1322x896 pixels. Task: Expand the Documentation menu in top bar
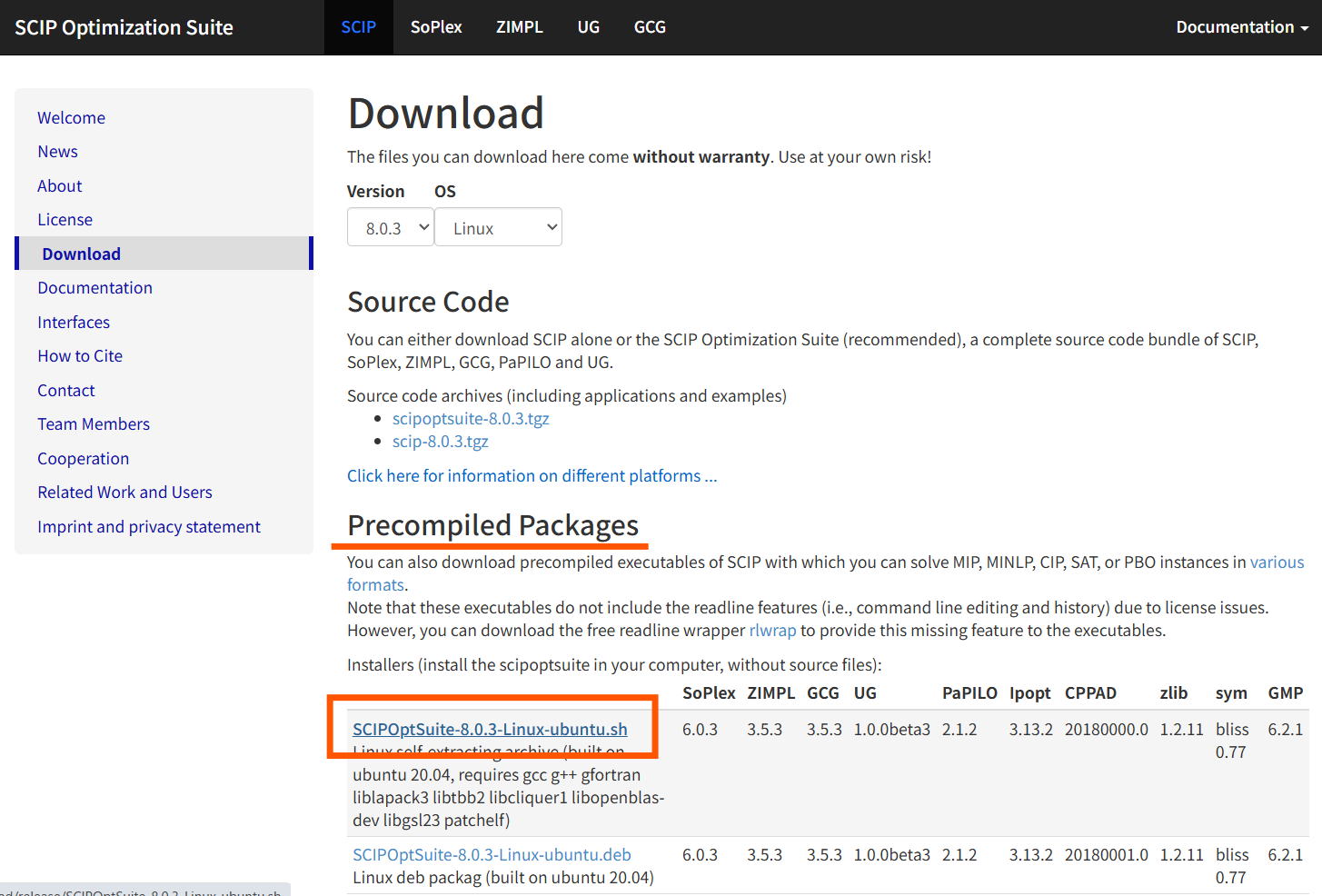click(x=1241, y=27)
